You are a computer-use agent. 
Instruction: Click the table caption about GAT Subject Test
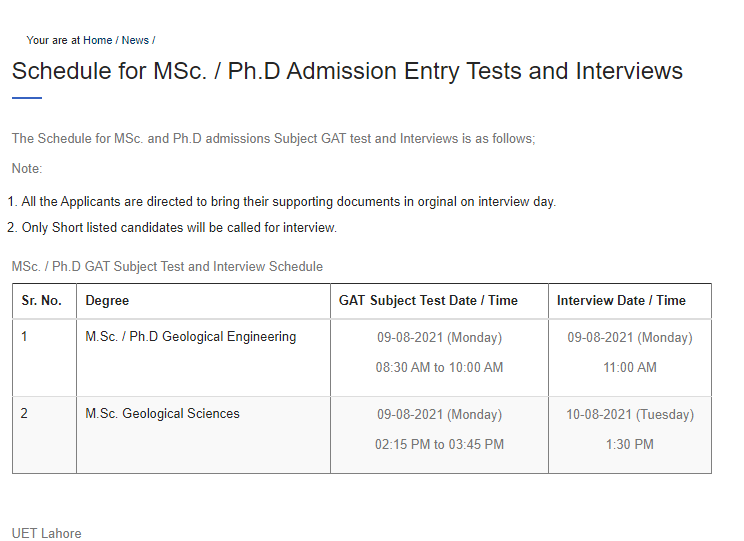point(167,267)
